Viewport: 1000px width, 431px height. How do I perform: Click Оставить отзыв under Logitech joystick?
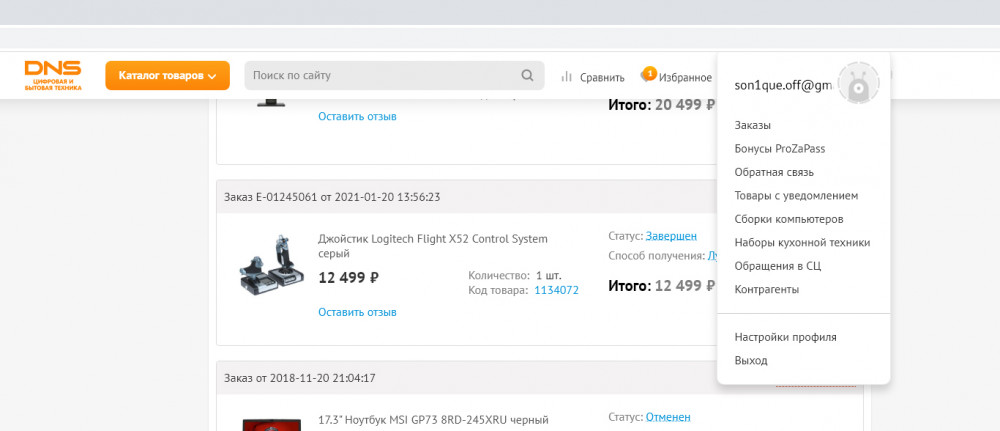click(357, 312)
